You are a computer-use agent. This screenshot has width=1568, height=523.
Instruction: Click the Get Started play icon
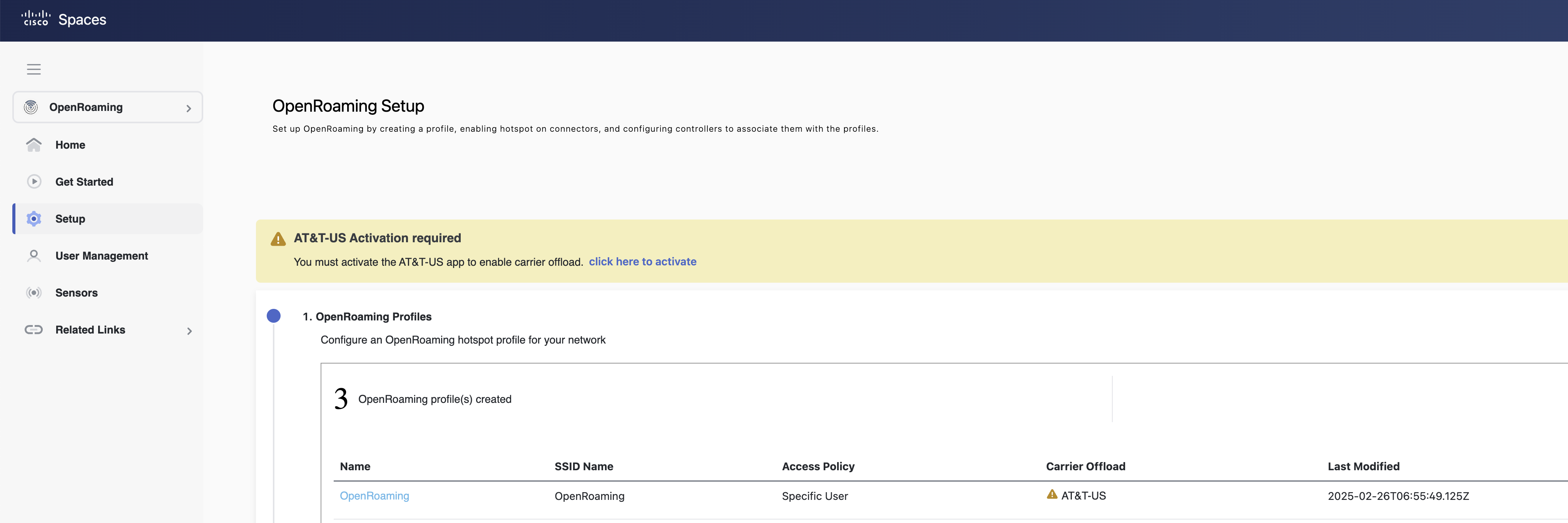[34, 181]
